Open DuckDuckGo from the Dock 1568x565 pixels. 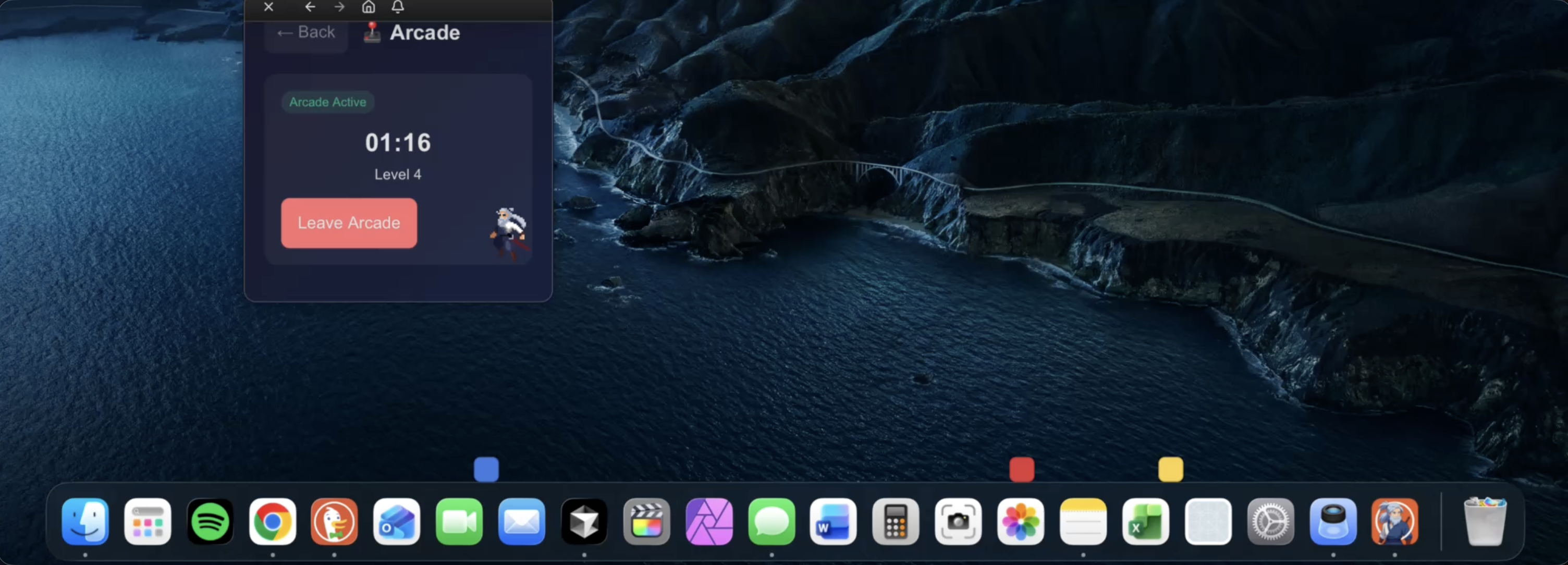click(334, 522)
